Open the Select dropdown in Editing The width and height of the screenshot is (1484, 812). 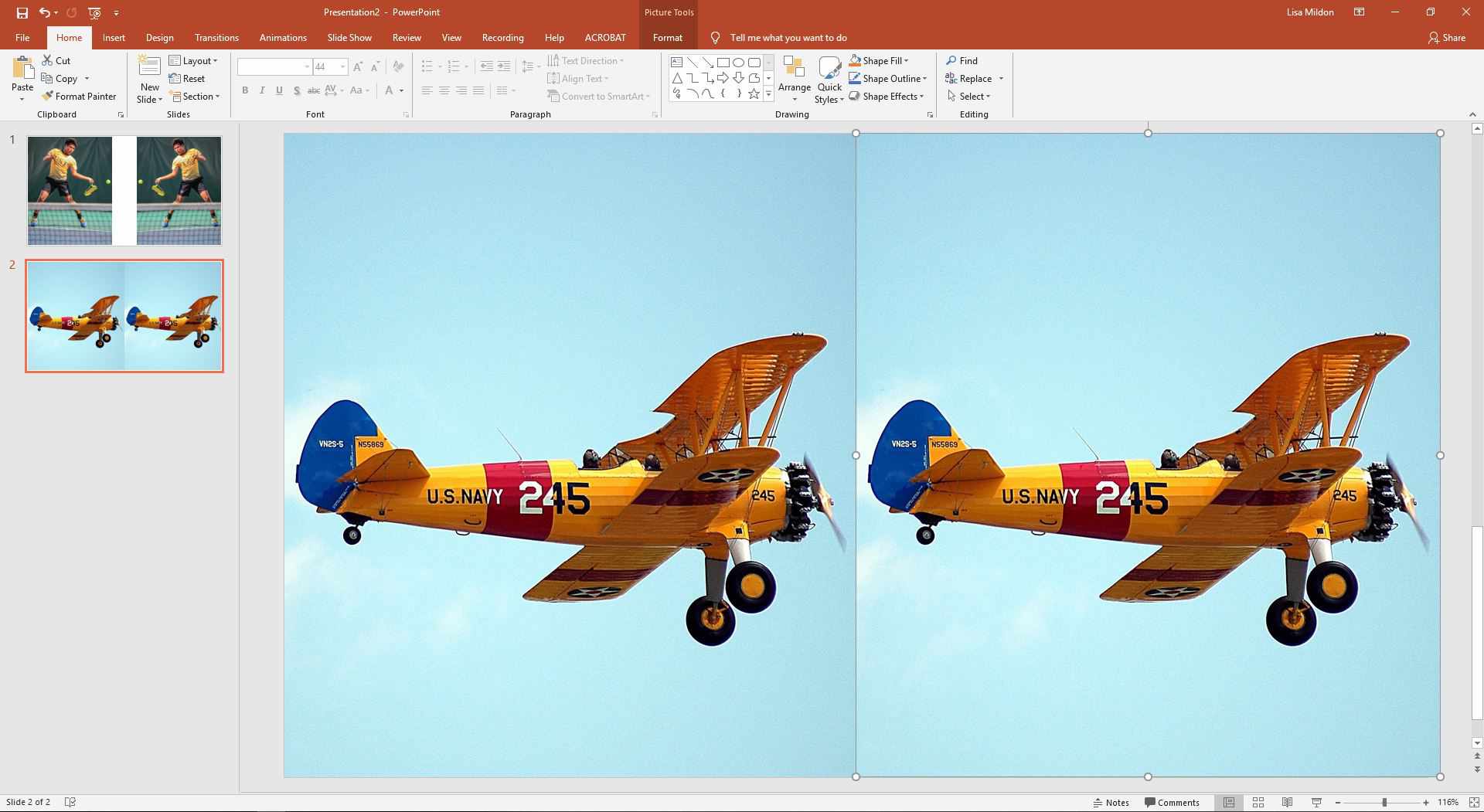[x=968, y=97]
